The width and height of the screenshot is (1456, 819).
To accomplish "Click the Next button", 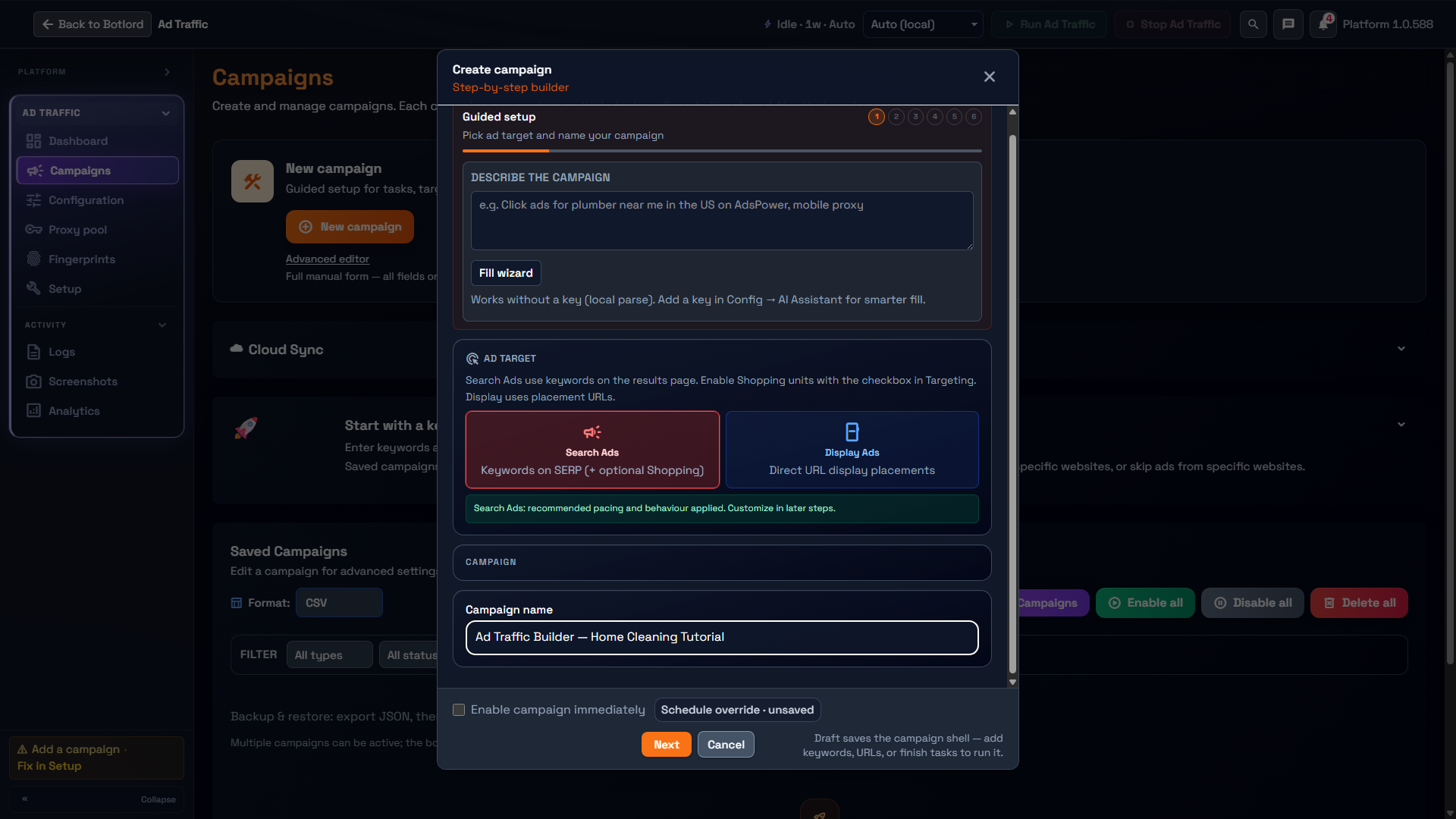I will pos(667,745).
